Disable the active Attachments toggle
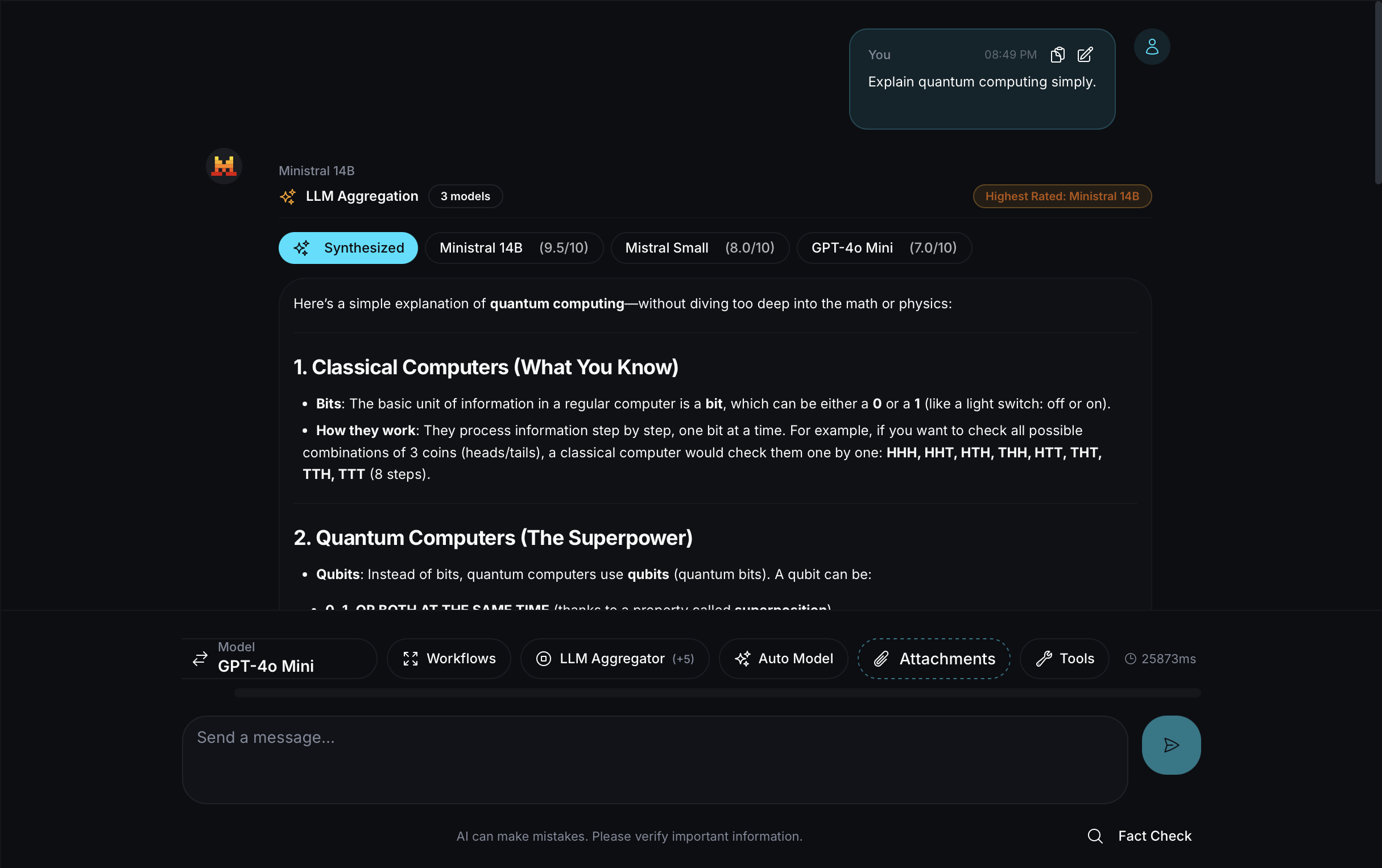 click(933, 659)
